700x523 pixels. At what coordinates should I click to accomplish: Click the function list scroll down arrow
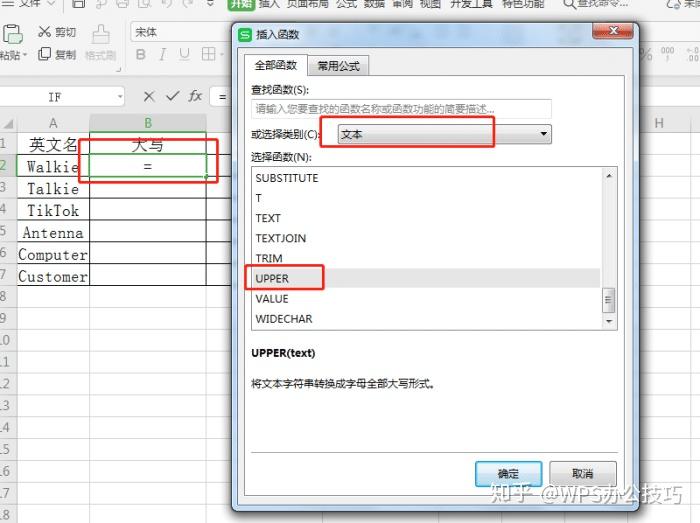tap(609, 321)
